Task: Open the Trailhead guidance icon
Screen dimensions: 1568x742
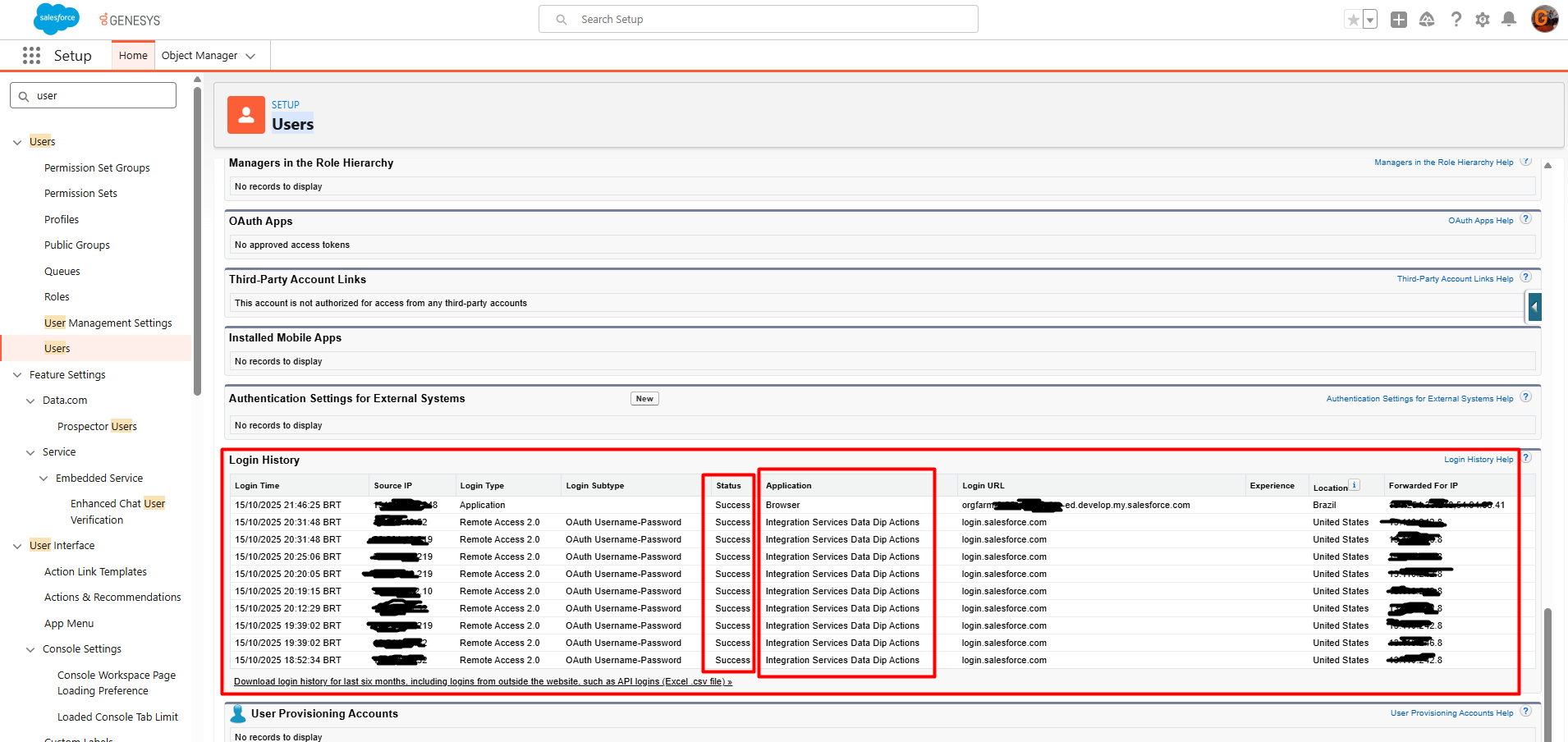Action: click(x=1427, y=20)
